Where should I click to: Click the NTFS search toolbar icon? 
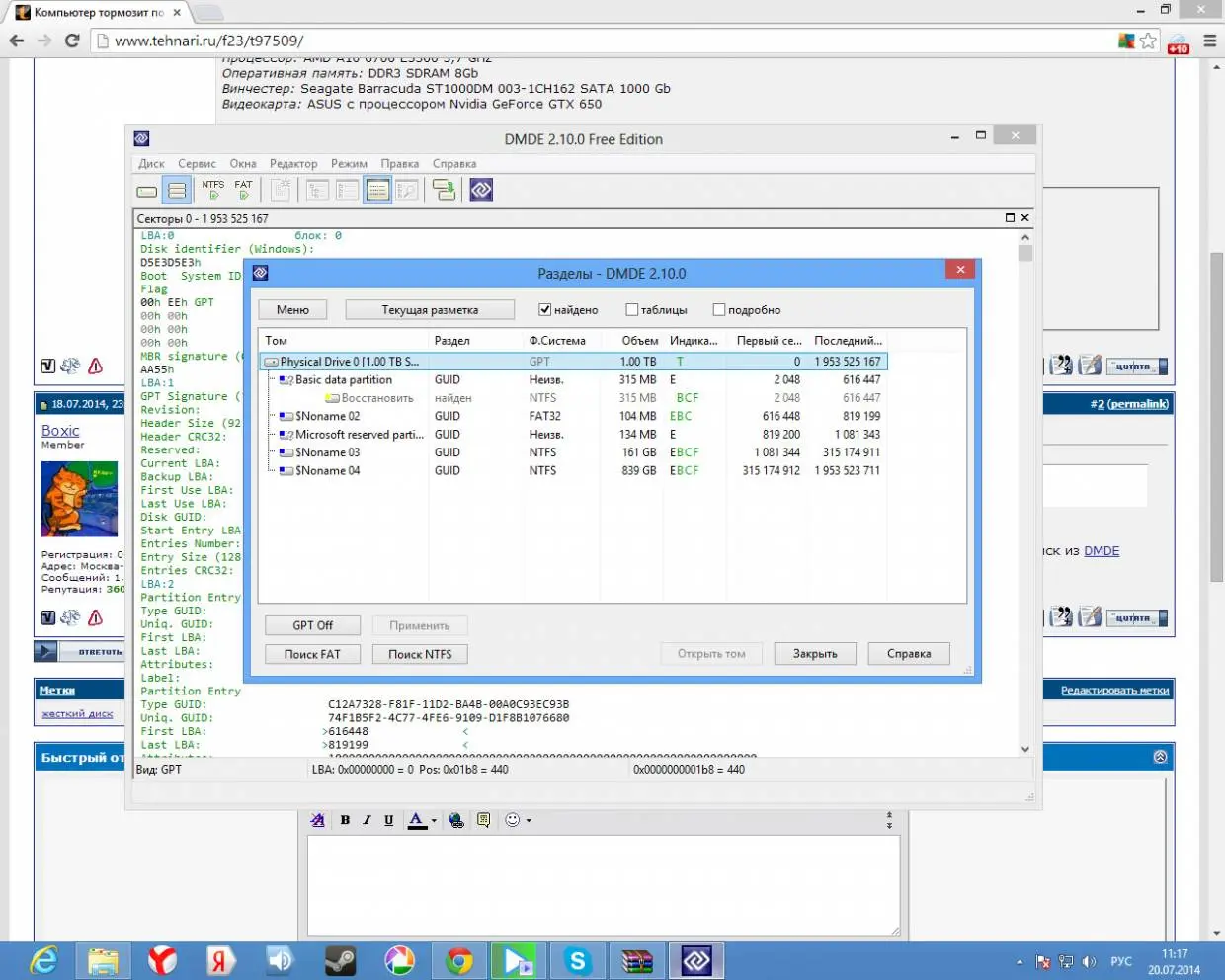(x=213, y=190)
